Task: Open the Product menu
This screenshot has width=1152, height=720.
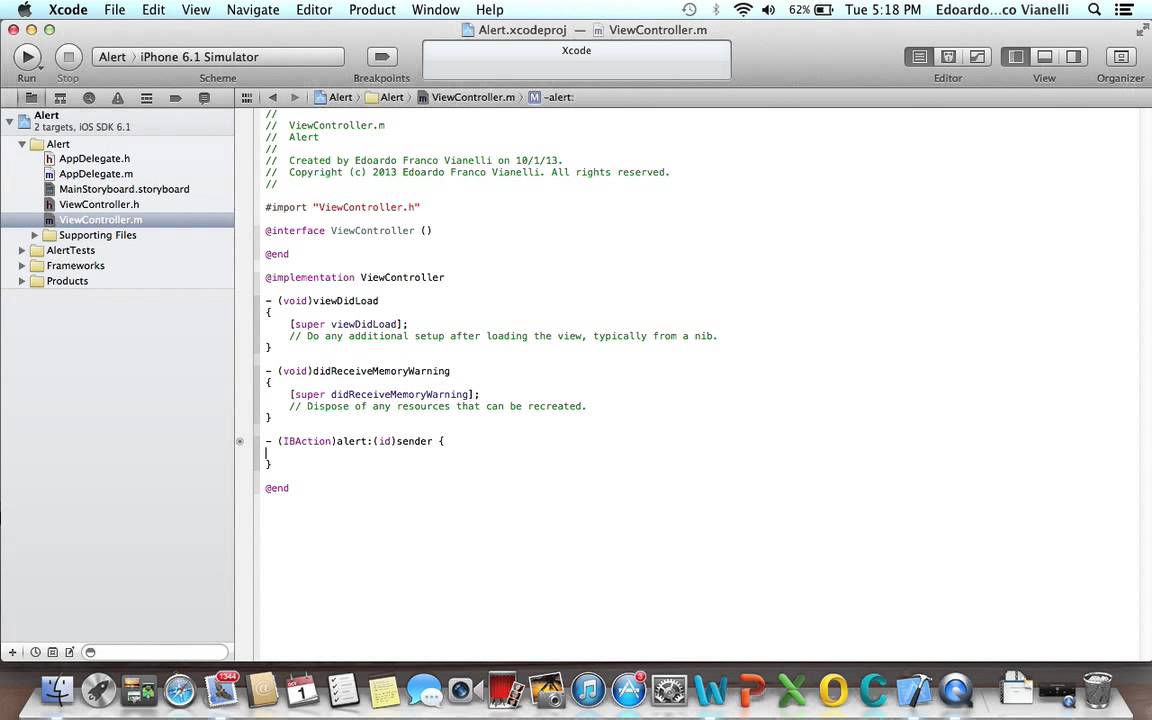Action: (x=372, y=10)
